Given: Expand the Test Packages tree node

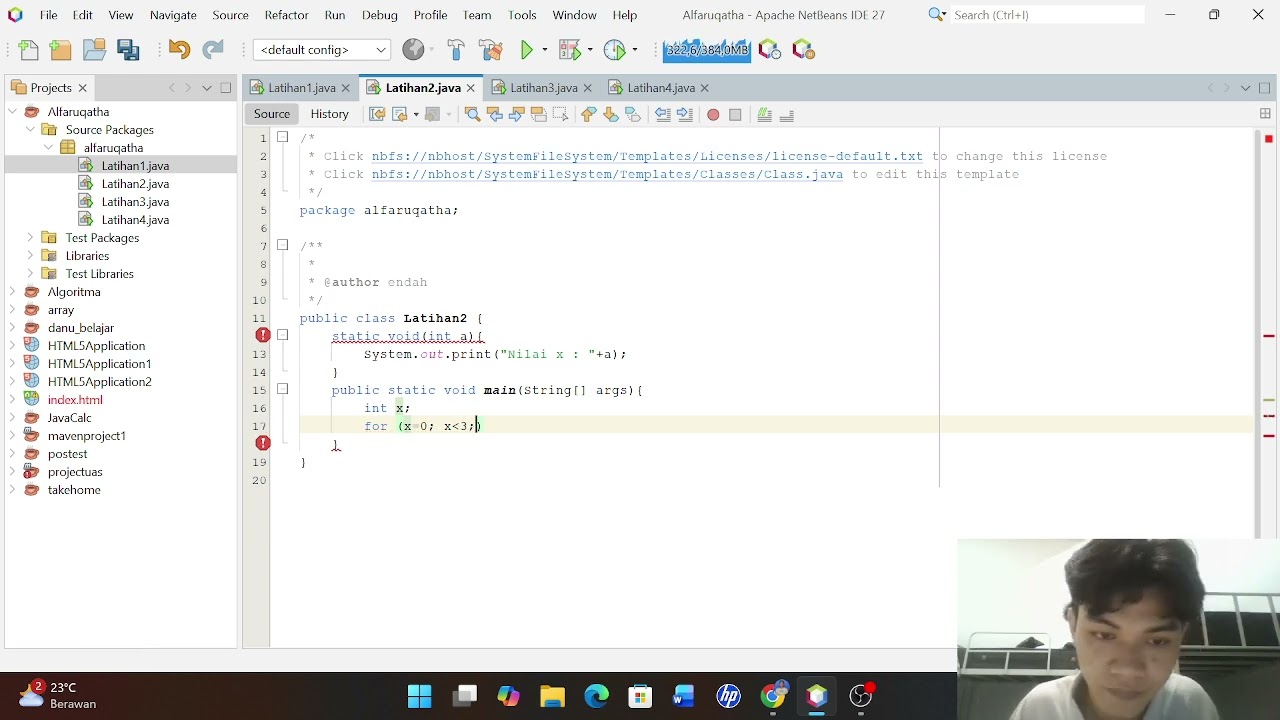Looking at the screenshot, I should pyautogui.click(x=30, y=238).
